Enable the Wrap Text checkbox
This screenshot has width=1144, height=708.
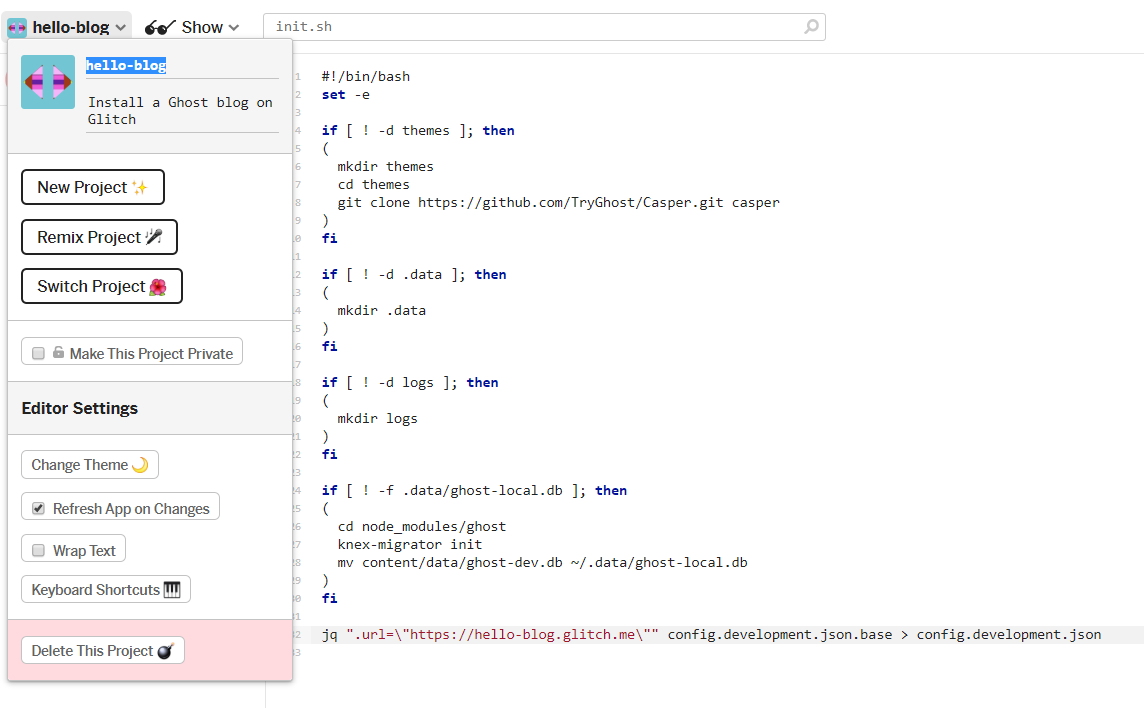pos(39,550)
